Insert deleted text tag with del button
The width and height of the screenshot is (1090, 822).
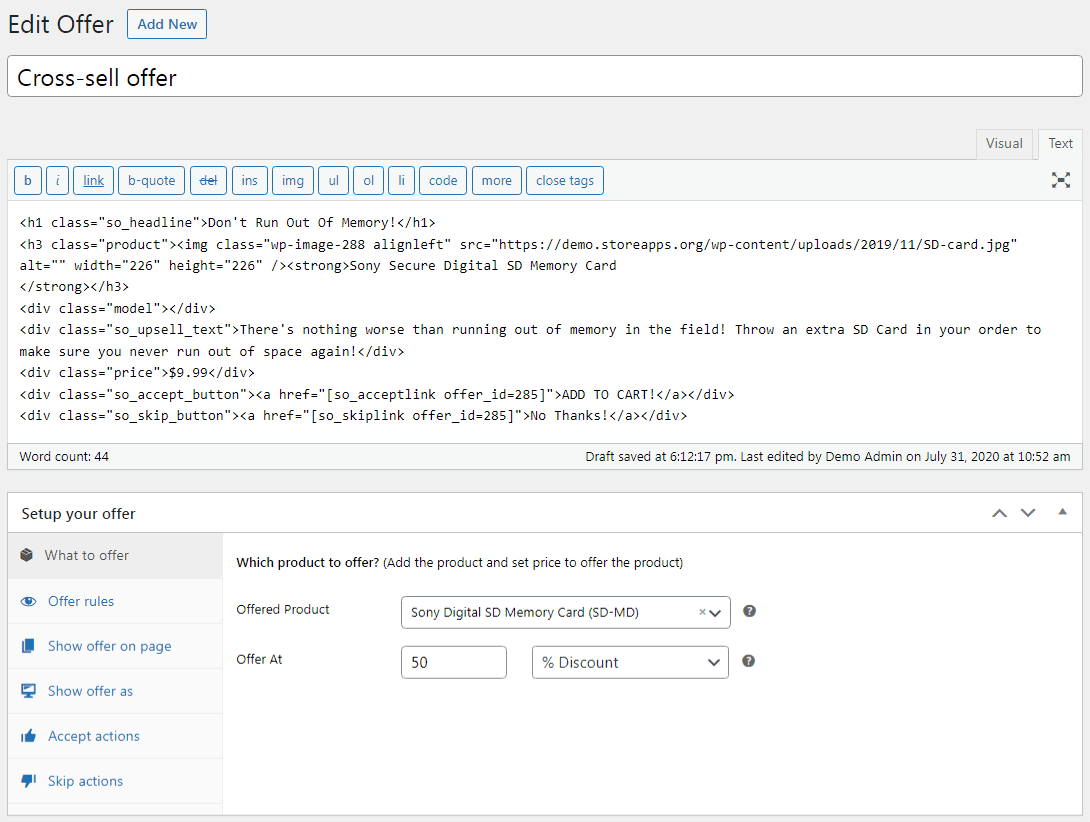point(209,181)
